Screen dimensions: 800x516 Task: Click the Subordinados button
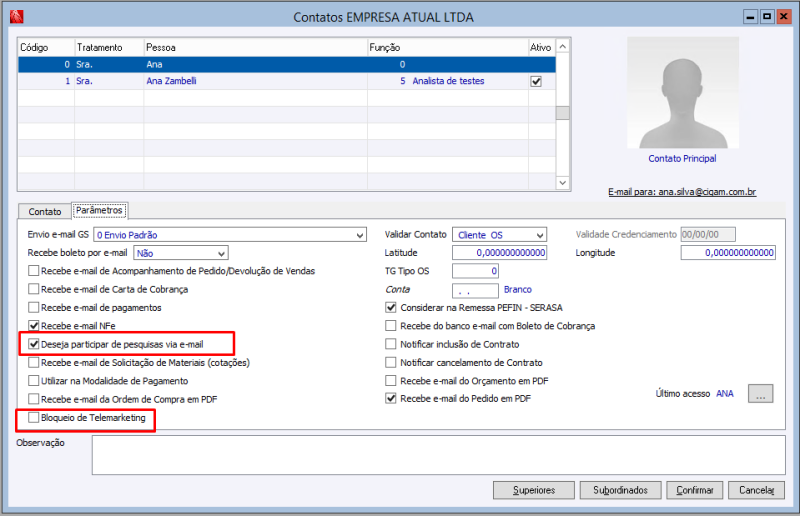(x=620, y=490)
